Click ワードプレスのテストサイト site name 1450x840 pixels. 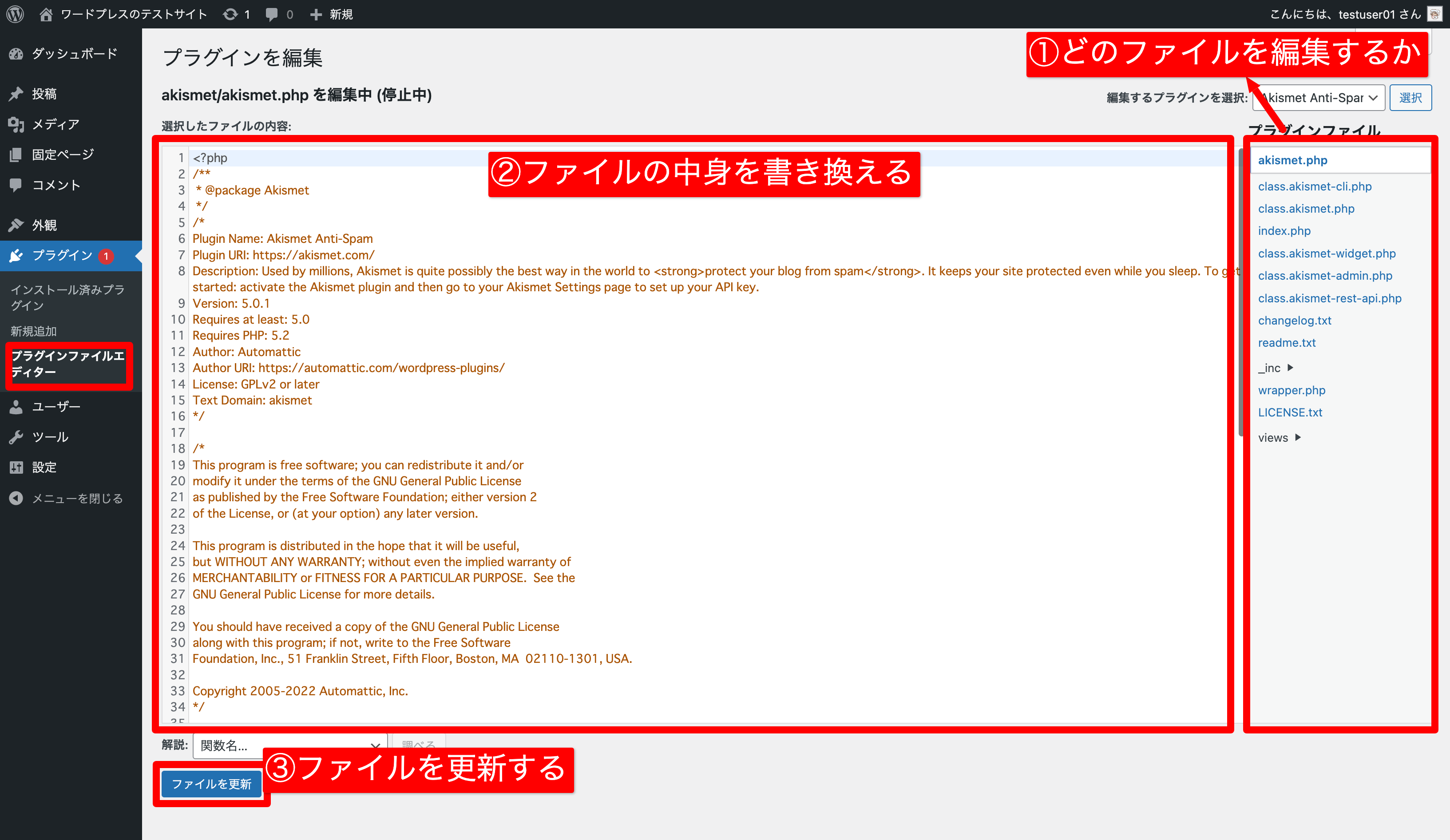[134, 14]
